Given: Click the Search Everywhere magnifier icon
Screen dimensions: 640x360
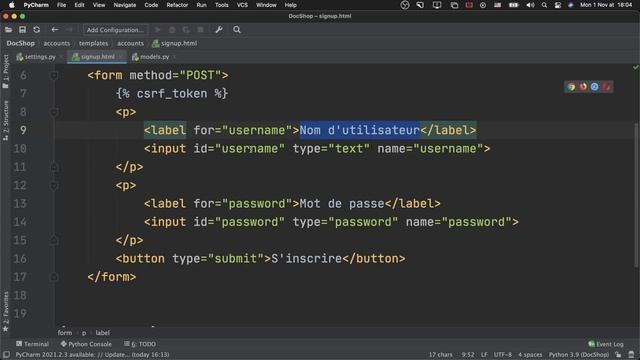Looking at the screenshot, I should (237, 30).
